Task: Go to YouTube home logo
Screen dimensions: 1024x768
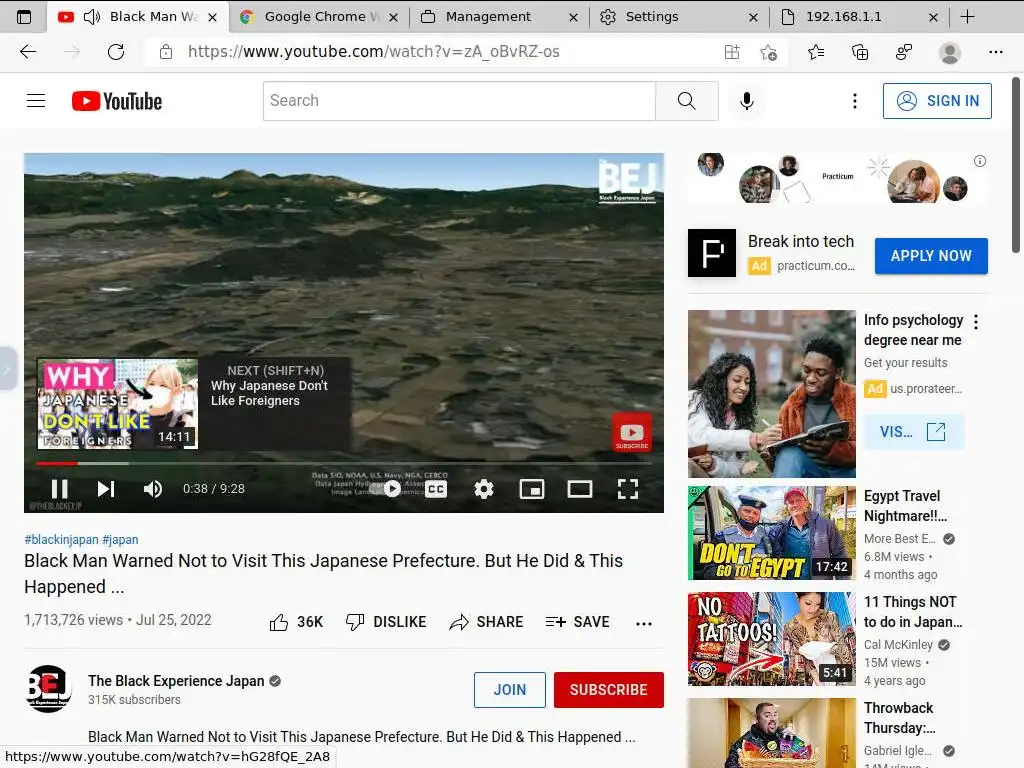Action: [117, 101]
